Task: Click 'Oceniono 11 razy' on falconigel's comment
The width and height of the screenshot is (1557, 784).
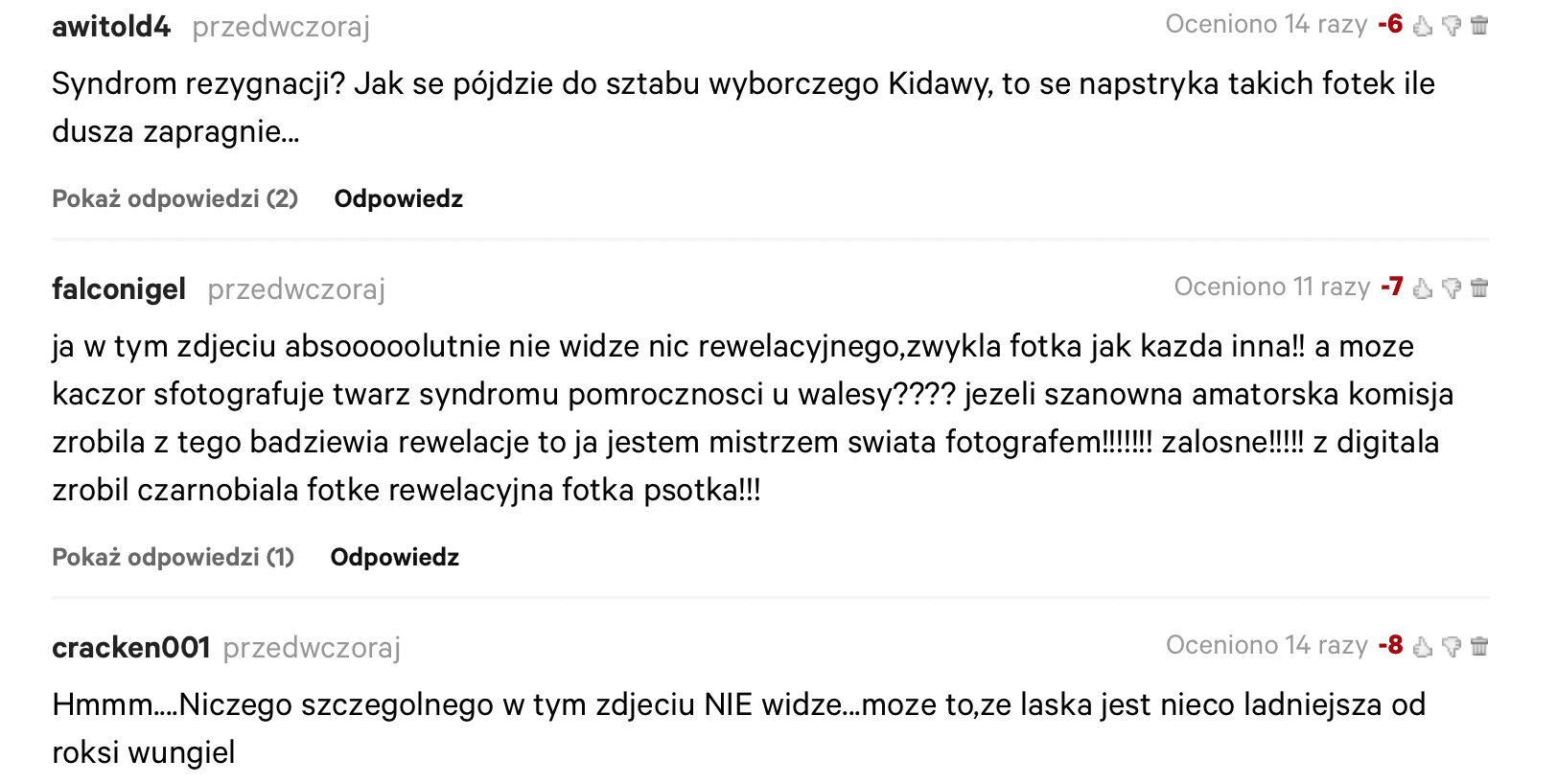Action: (1270, 287)
